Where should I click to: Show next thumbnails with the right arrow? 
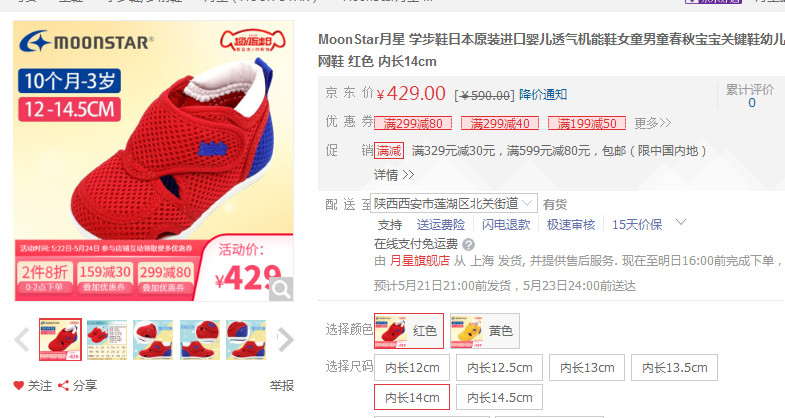coord(285,339)
